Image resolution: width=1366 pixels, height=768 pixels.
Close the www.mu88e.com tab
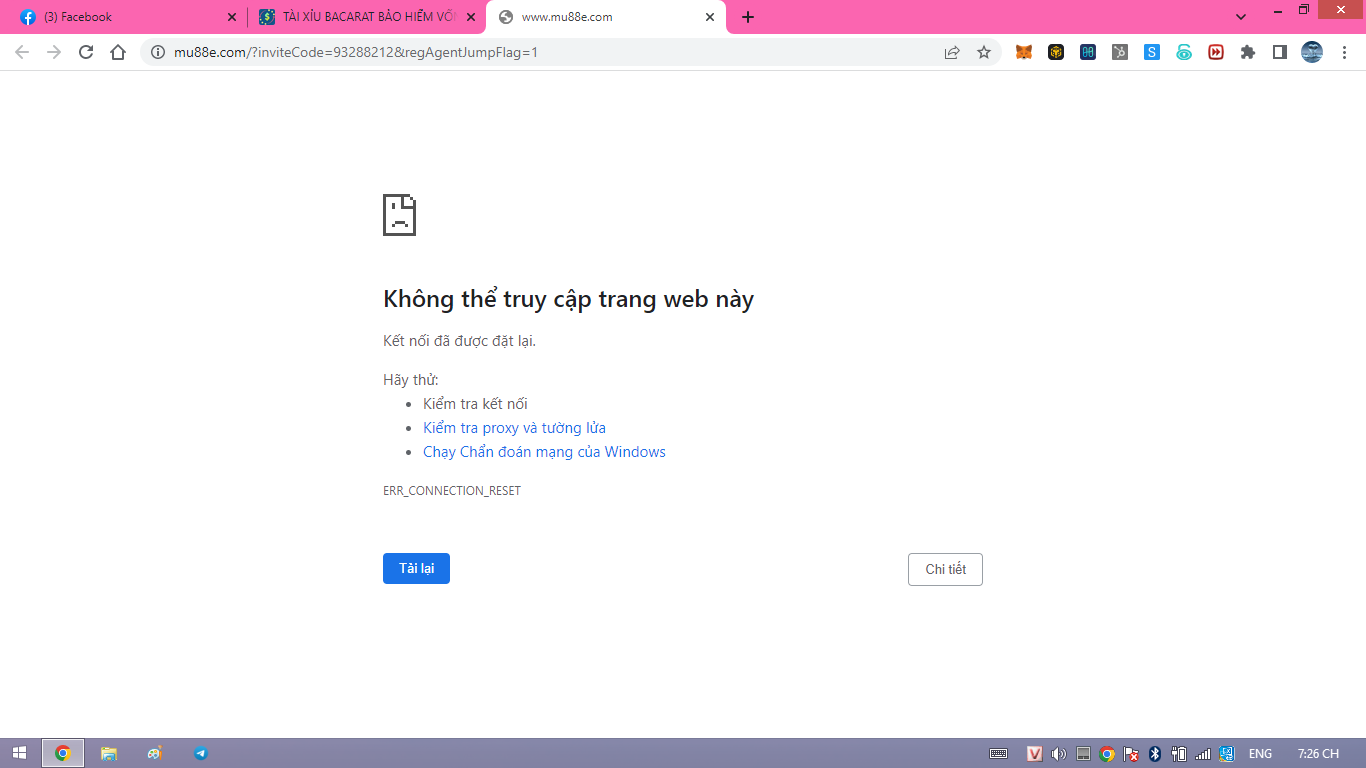[710, 17]
